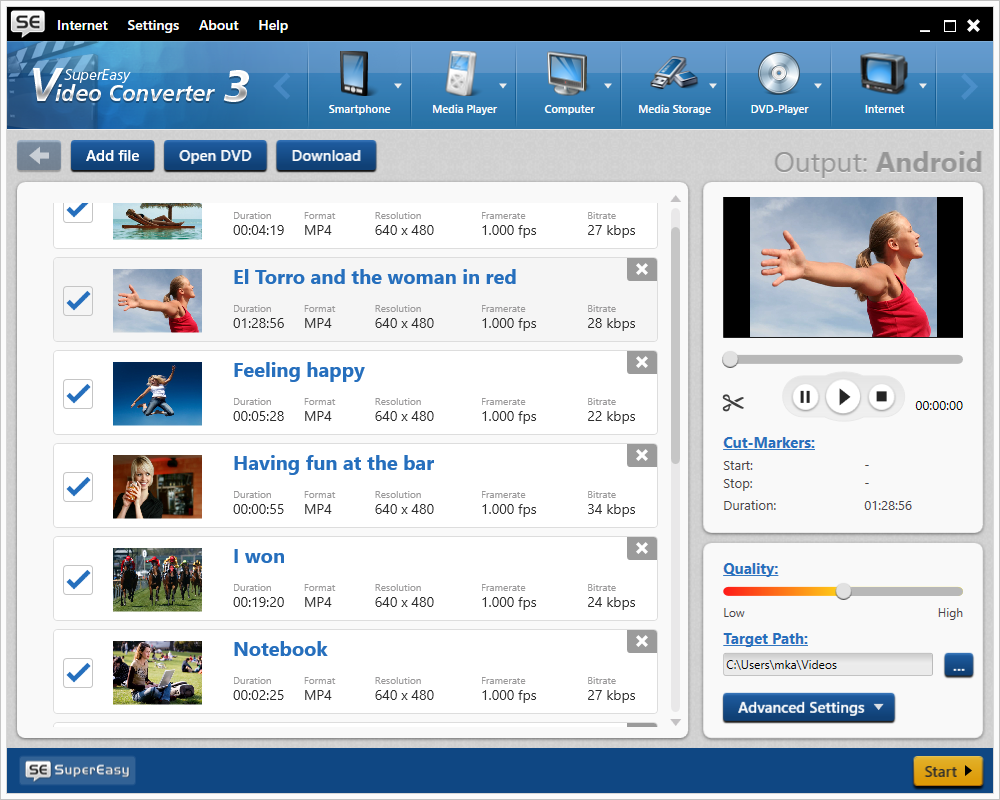Click the Download button
The width and height of the screenshot is (1000, 800).
[326, 156]
